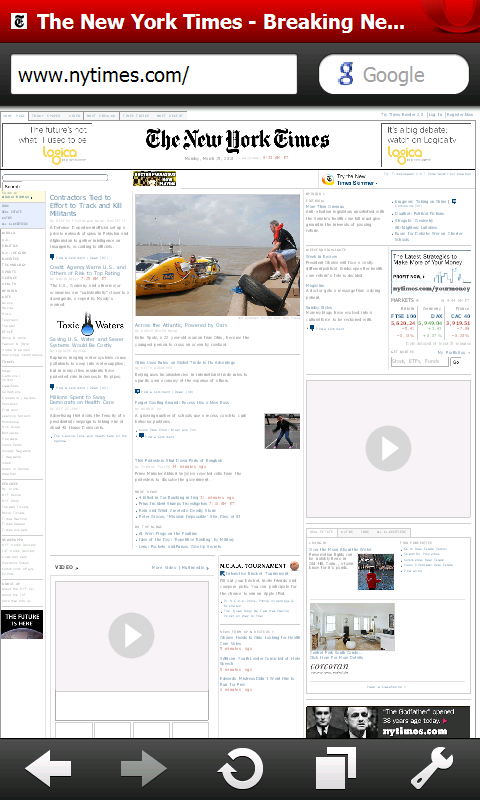This screenshot has width=480, height=800.
Task: Click the apartment interior real estate photo
Action: point(352,627)
